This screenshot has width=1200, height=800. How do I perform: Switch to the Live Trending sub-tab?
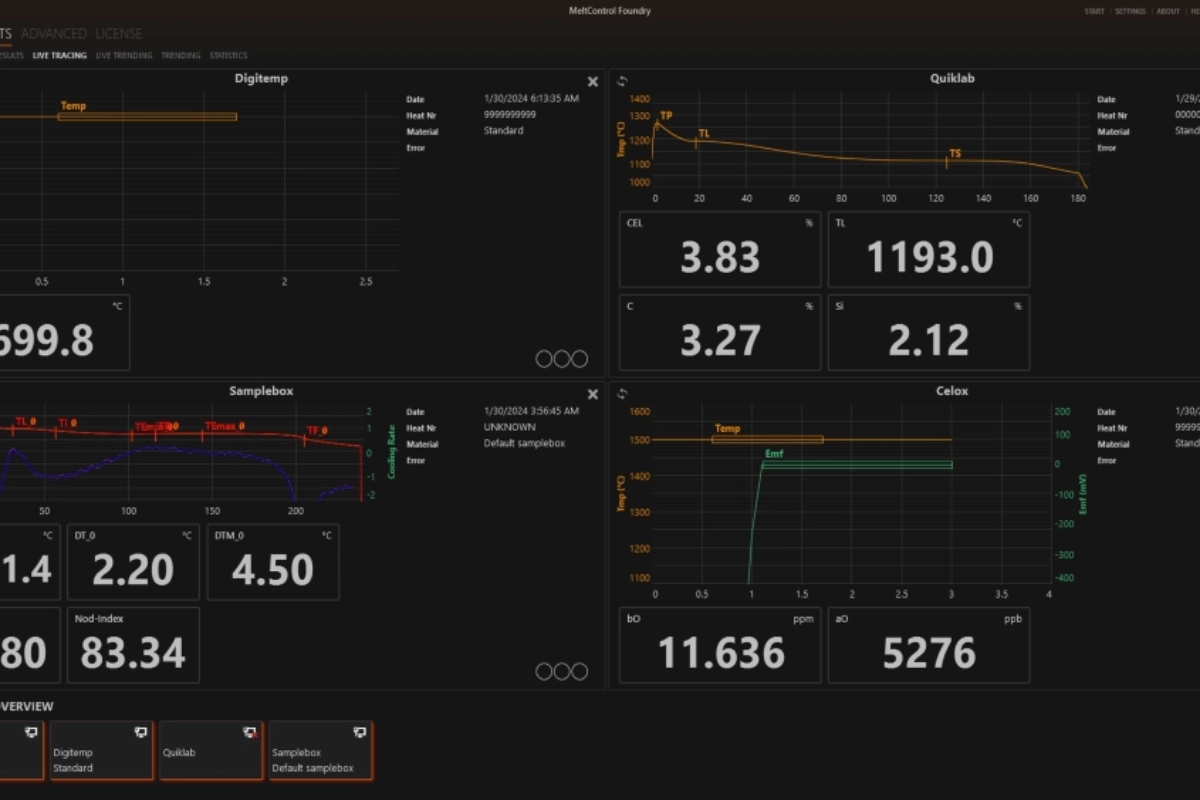pos(124,56)
